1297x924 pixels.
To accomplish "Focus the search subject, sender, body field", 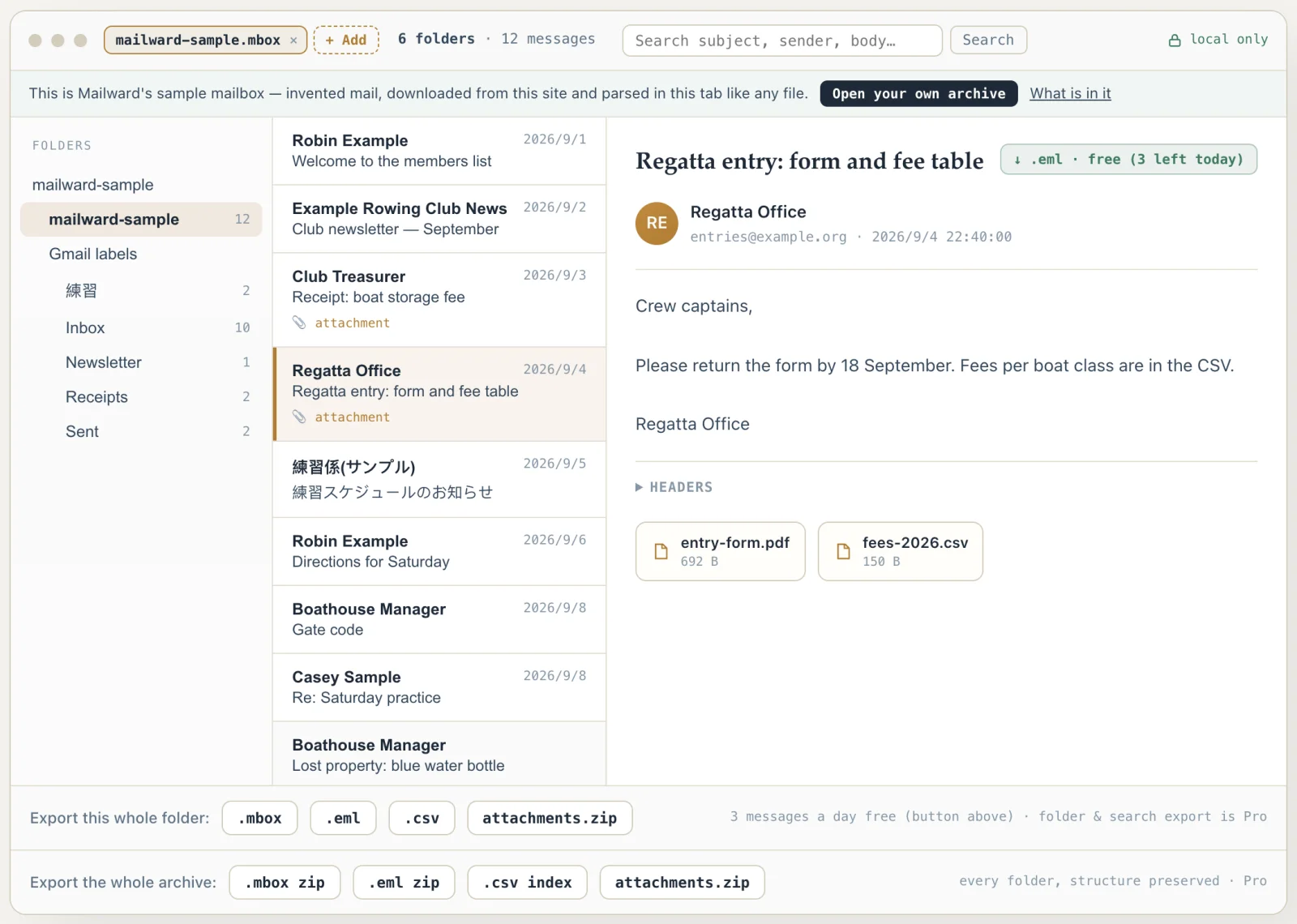I will click(x=782, y=41).
